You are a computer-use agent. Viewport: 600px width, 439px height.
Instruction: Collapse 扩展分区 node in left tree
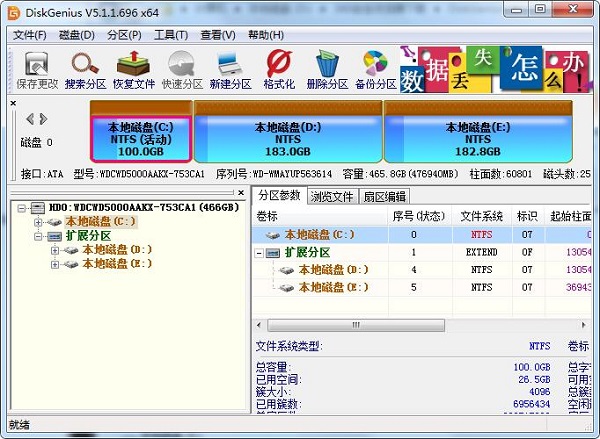tap(38, 236)
